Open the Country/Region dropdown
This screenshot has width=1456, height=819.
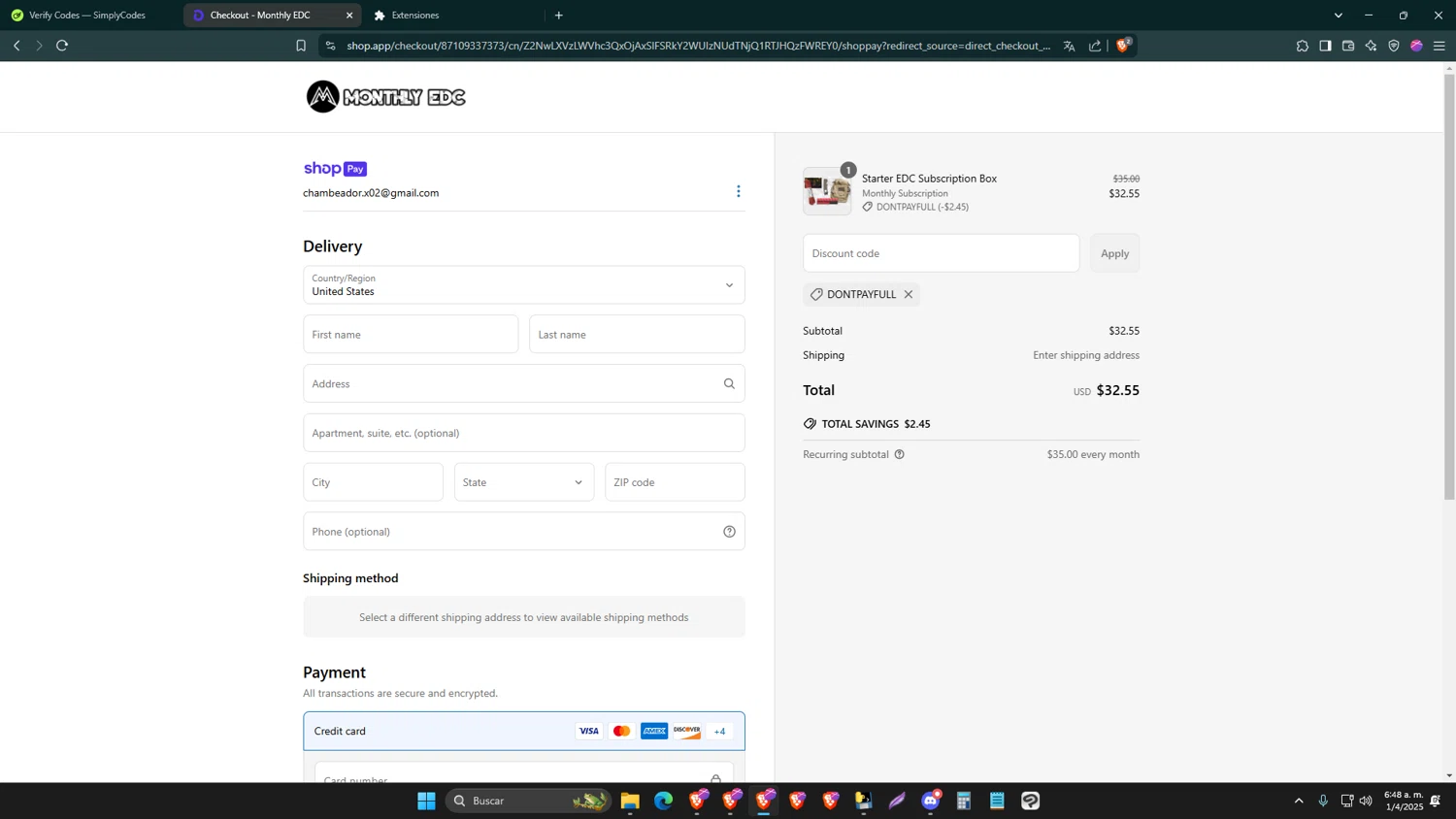(x=524, y=284)
